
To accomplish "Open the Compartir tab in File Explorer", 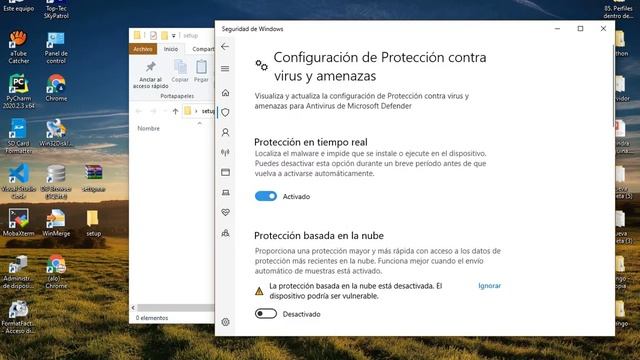I will 203,49.
